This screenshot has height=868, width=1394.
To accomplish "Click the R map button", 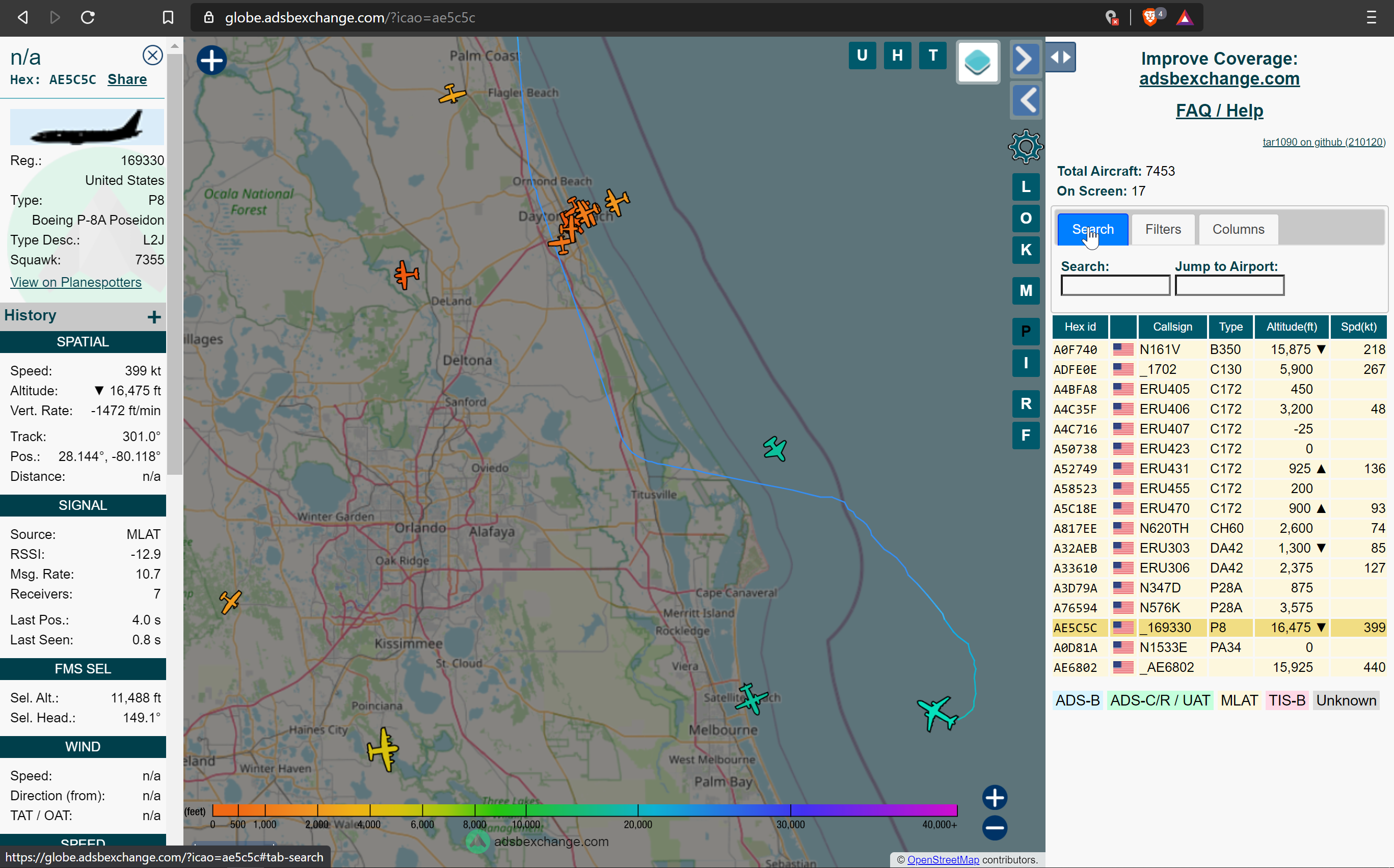I will pos(1026,403).
